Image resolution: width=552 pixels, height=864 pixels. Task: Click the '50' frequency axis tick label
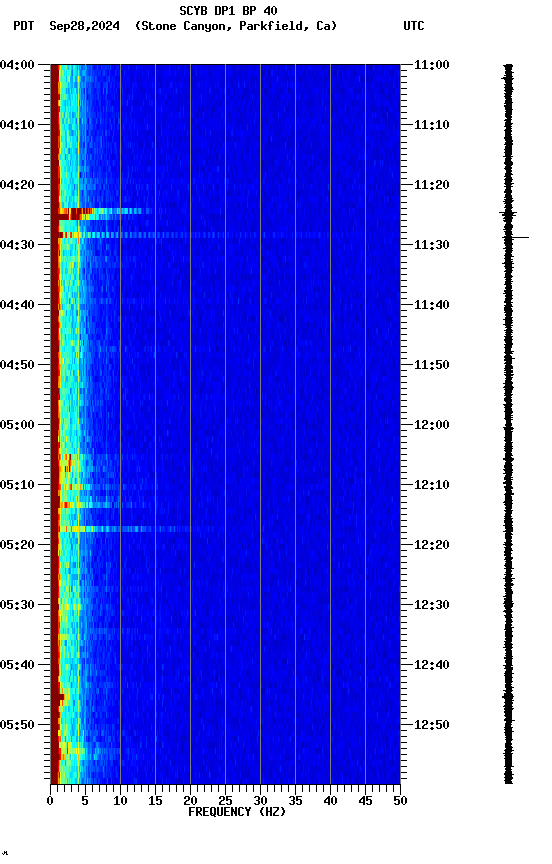400,801
